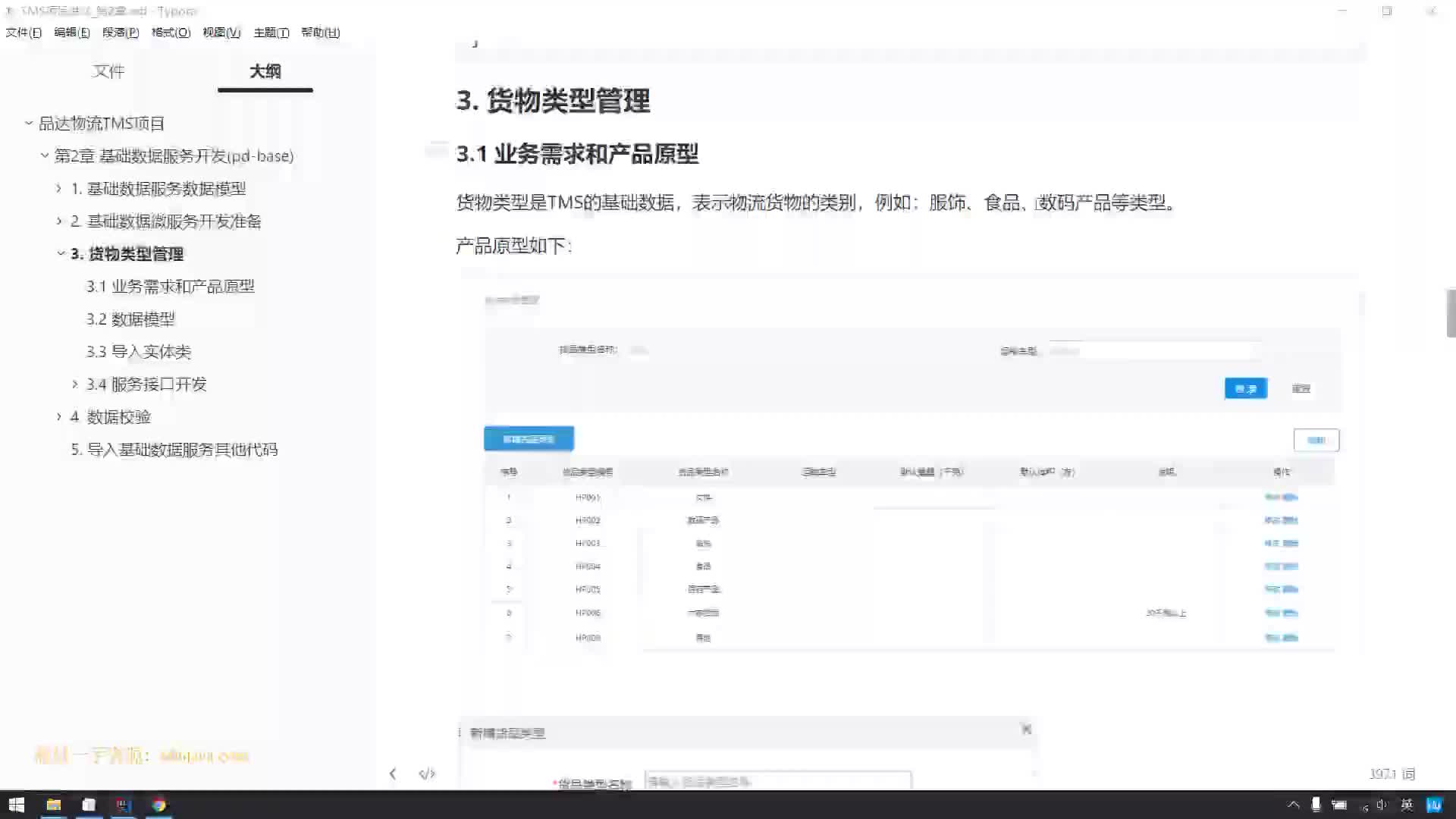The image size is (1456, 819).
Task: Expand the 2. 基础数据微服务开发准备 node
Action: (59, 221)
